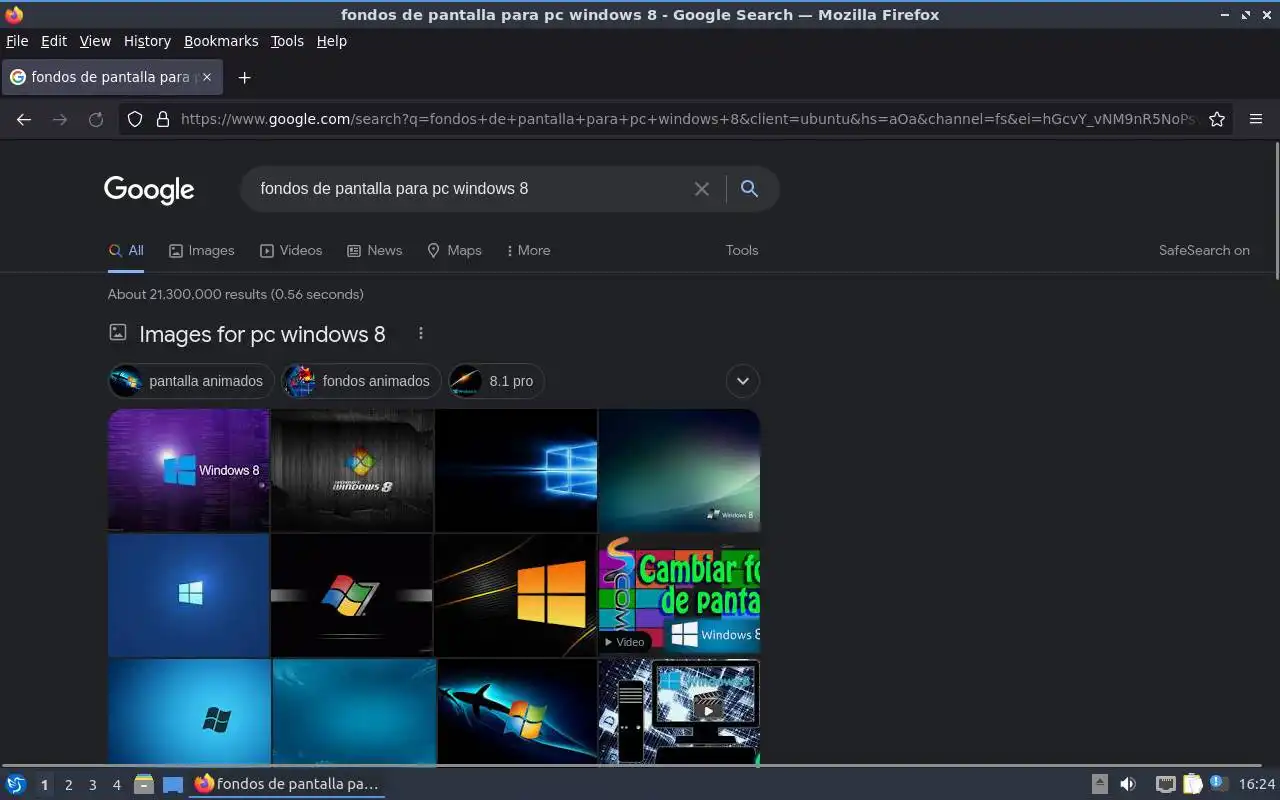This screenshot has height=800, width=1280.
Task: Open the dark metal Windows 8 logo thumbnail
Action: 353,470
